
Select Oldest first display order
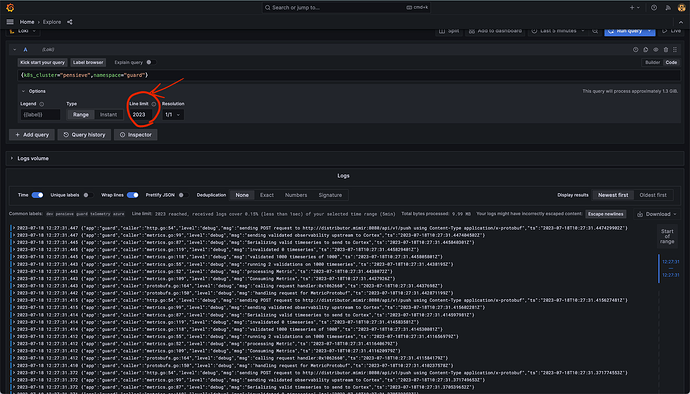[653, 195]
